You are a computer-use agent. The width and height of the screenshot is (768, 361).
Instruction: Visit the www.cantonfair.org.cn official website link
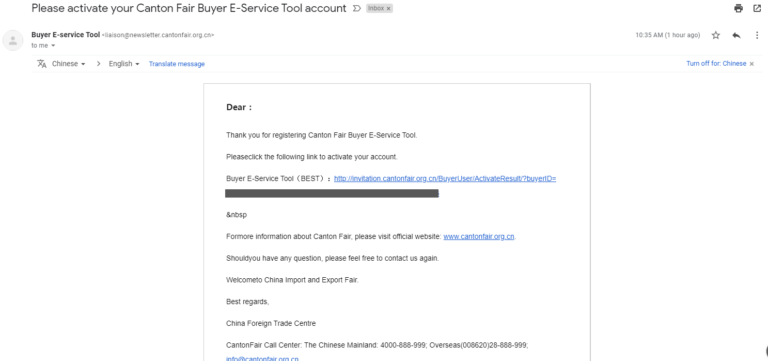click(x=479, y=237)
